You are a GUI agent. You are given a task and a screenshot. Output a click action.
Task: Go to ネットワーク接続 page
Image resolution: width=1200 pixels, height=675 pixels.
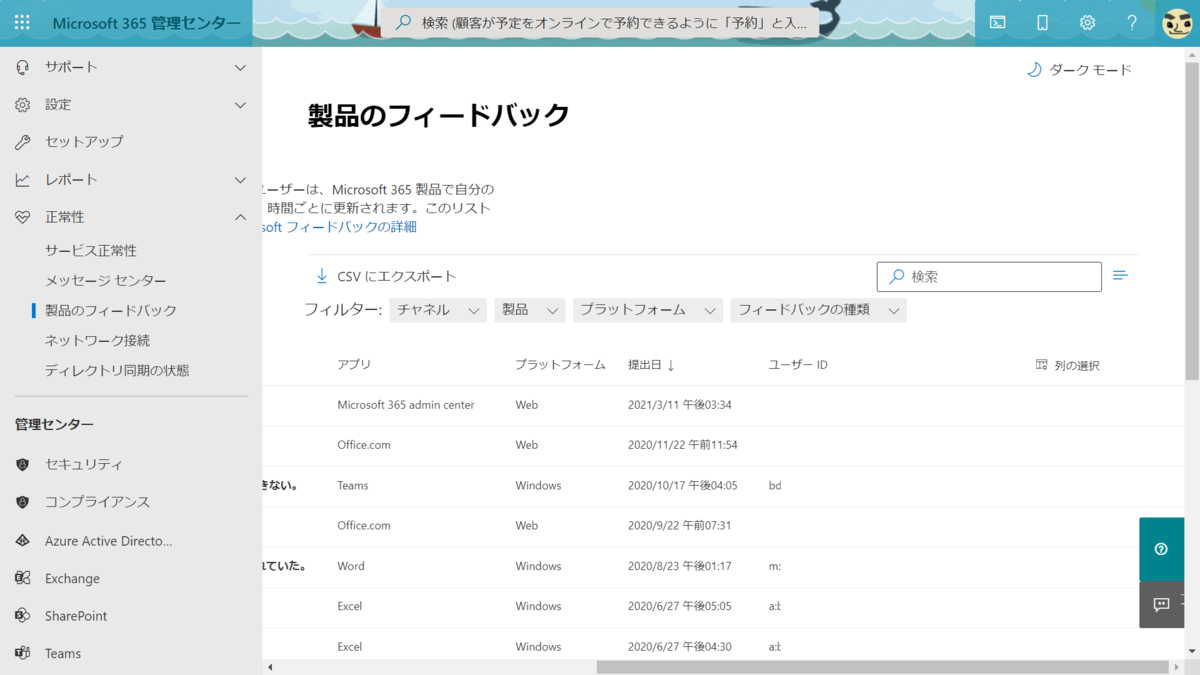click(x=98, y=341)
